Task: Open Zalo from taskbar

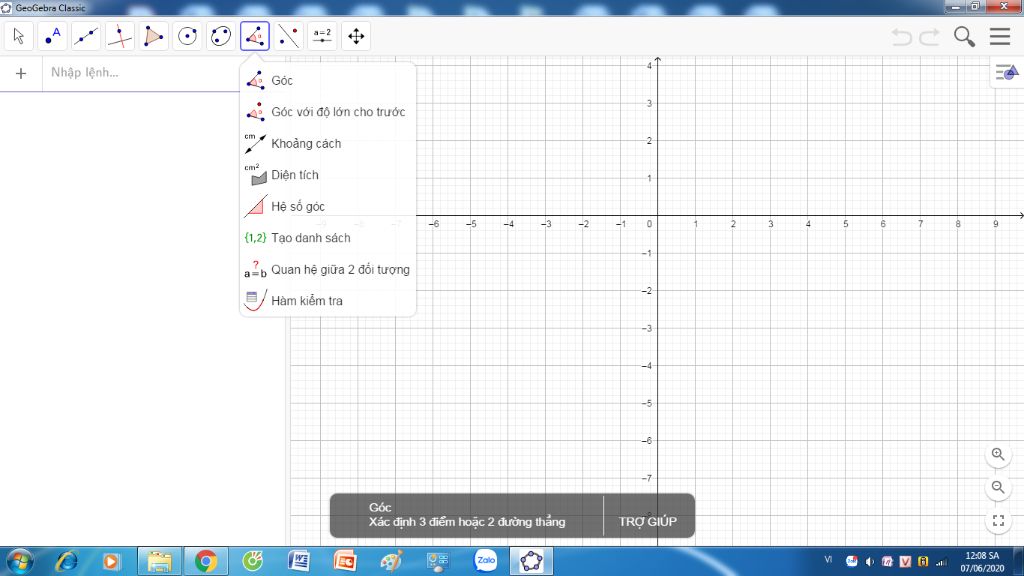Action: coord(485,561)
